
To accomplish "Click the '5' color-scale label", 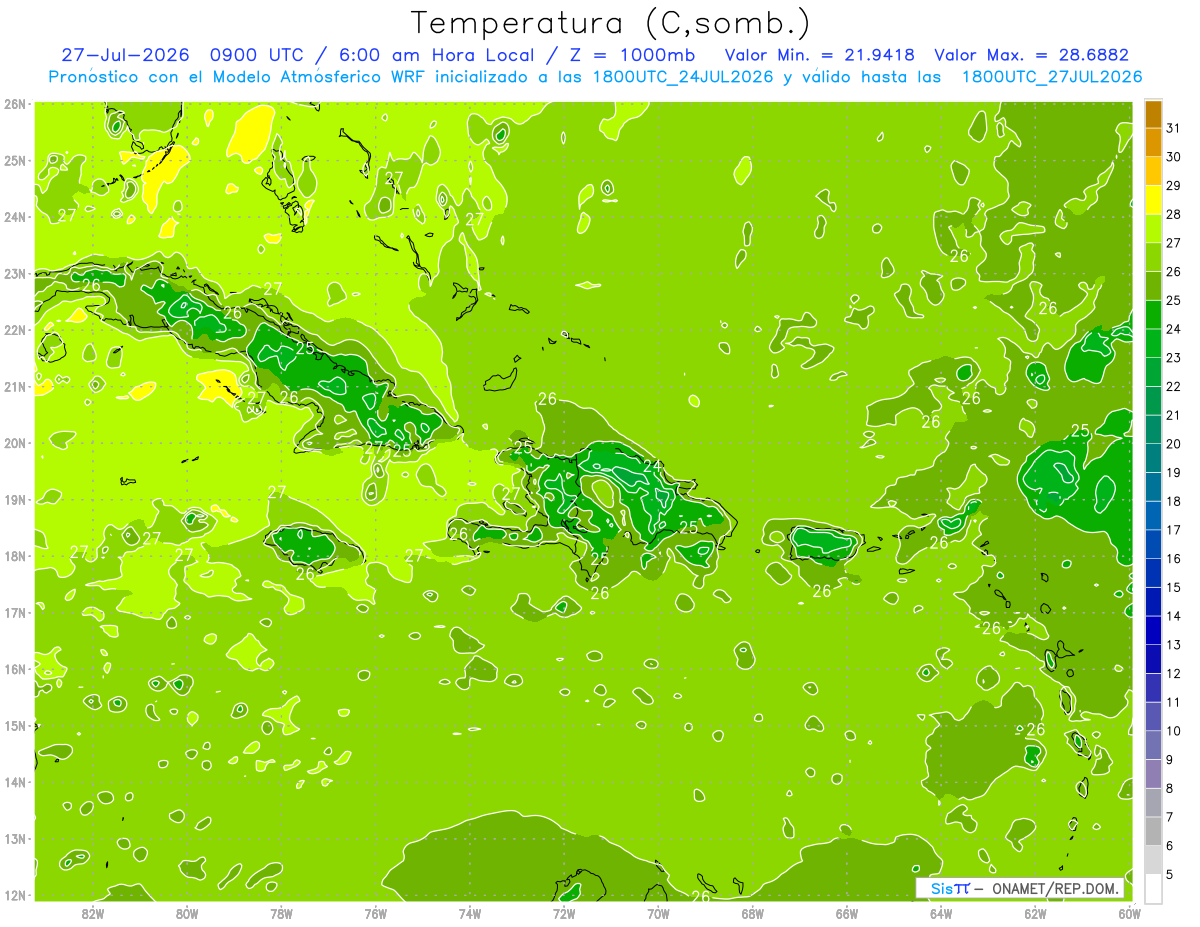I will pyautogui.click(x=1170, y=875).
